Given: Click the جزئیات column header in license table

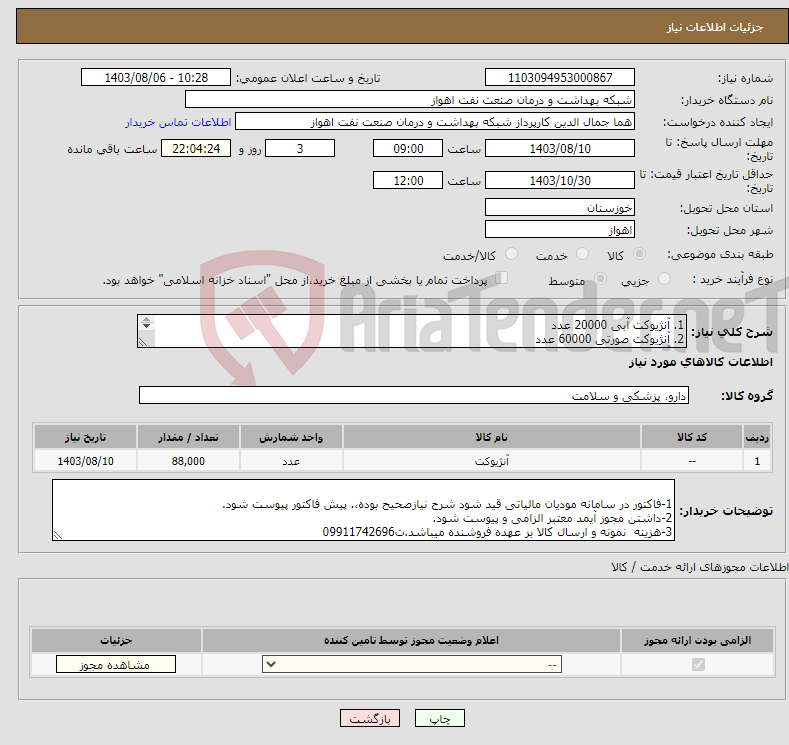Looking at the screenshot, I should point(116,640).
